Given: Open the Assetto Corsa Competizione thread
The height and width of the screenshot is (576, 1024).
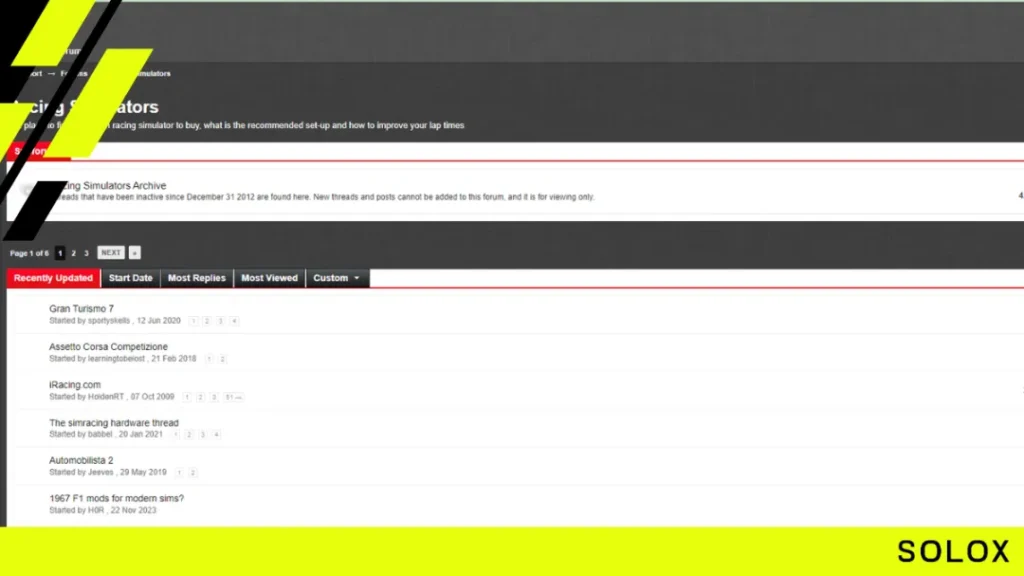Looking at the screenshot, I should coord(108,347).
